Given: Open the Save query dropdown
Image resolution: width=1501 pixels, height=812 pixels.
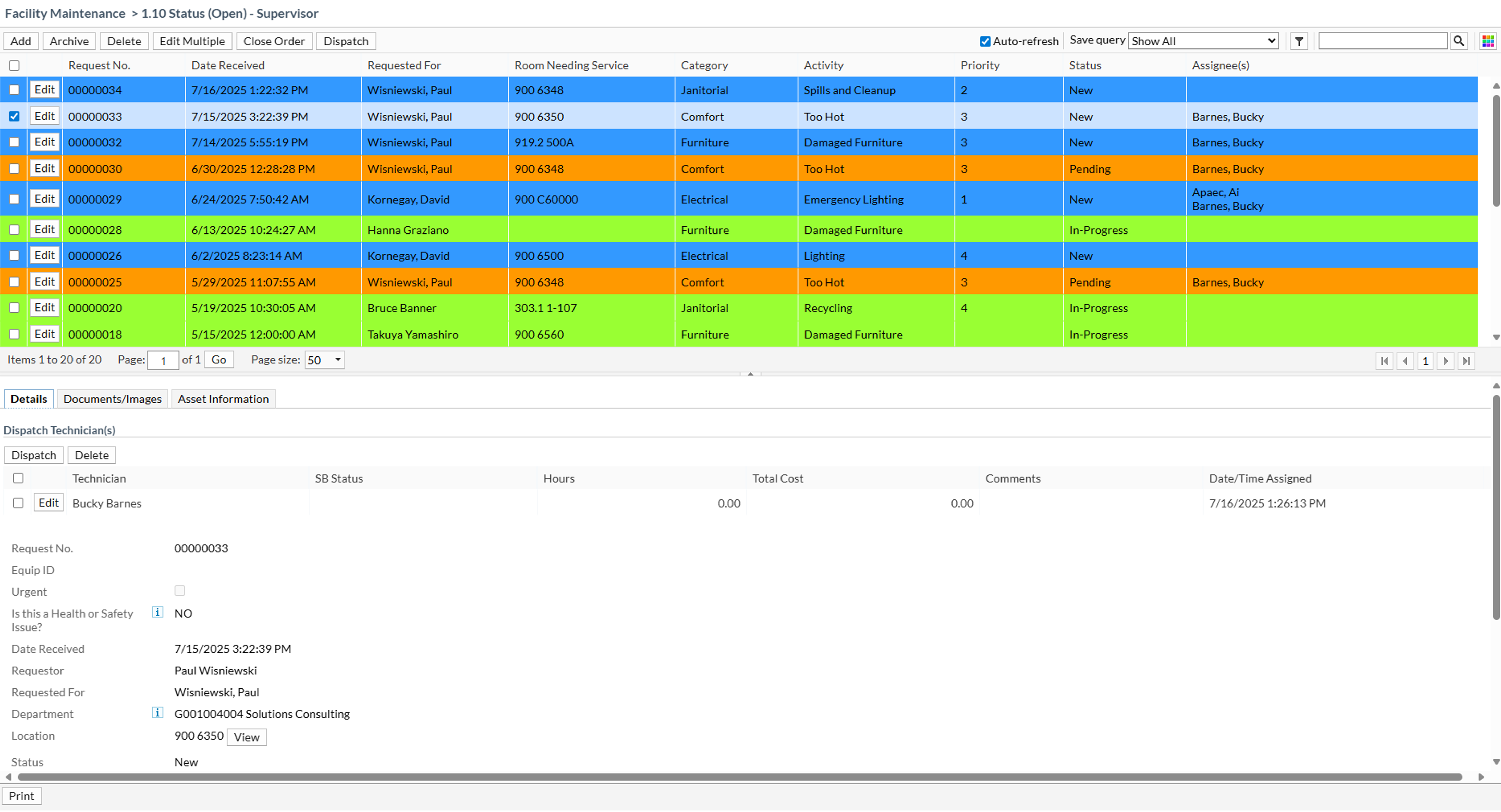Looking at the screenshot, I should (x=1203, y=41).
